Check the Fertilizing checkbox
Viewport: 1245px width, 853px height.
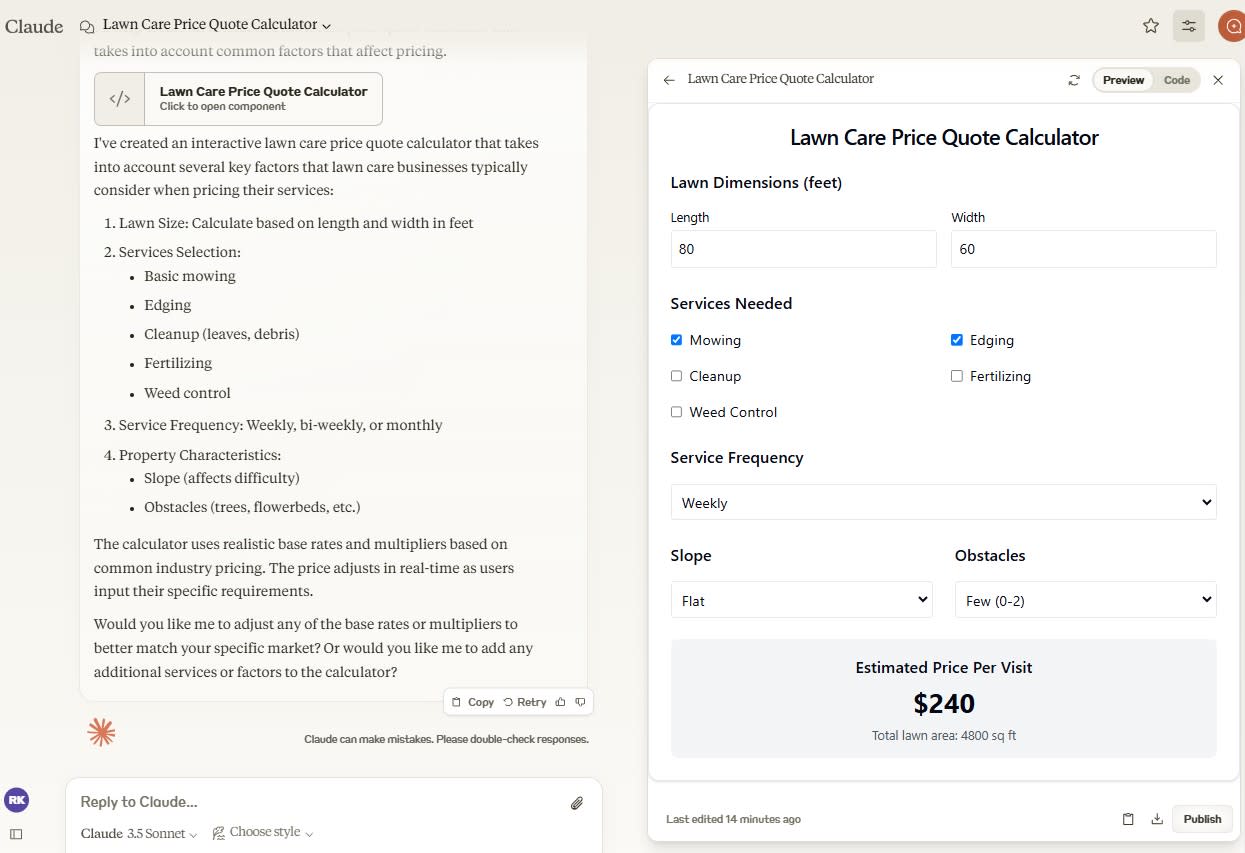(x=957, y=376)
